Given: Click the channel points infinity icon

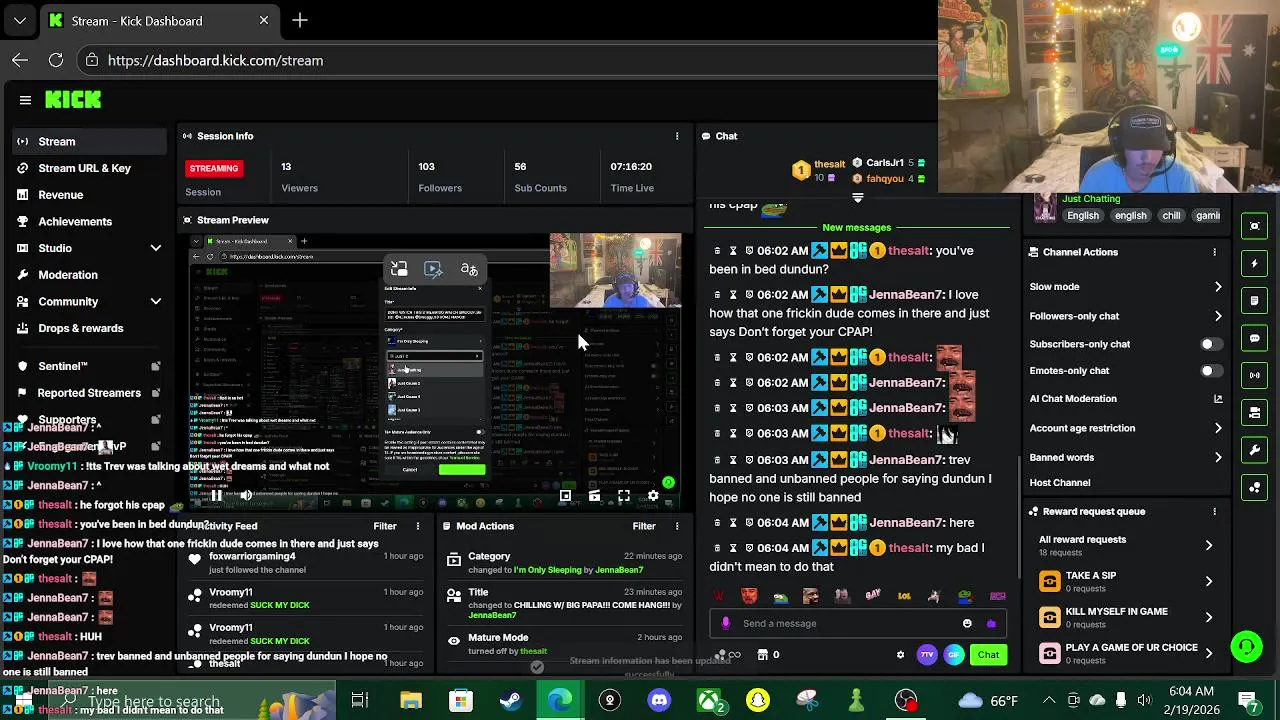Looking at the screenshot, I should 734,655.
